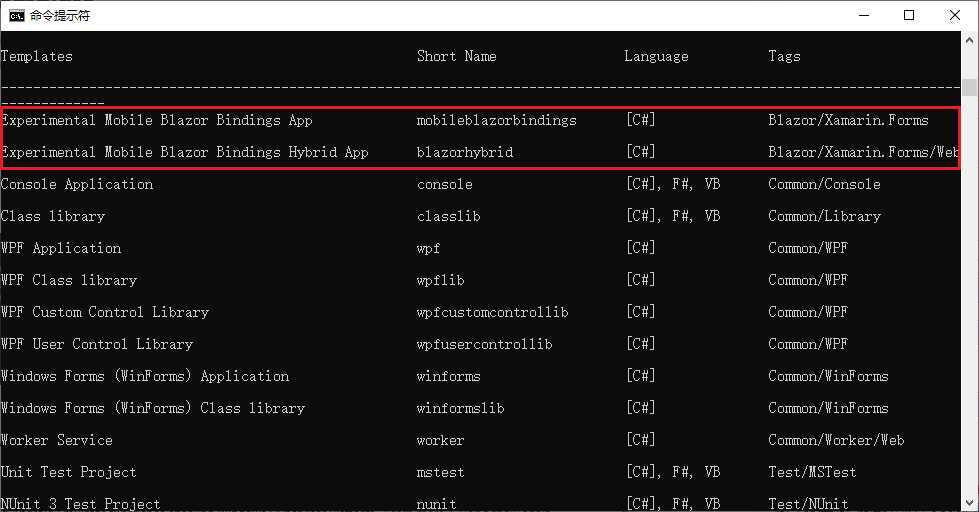Click 'Blazor/Xamarin.Forms' tag of mobileblazorbindings row
Screen dimensions: 979x512
[848, 121]
